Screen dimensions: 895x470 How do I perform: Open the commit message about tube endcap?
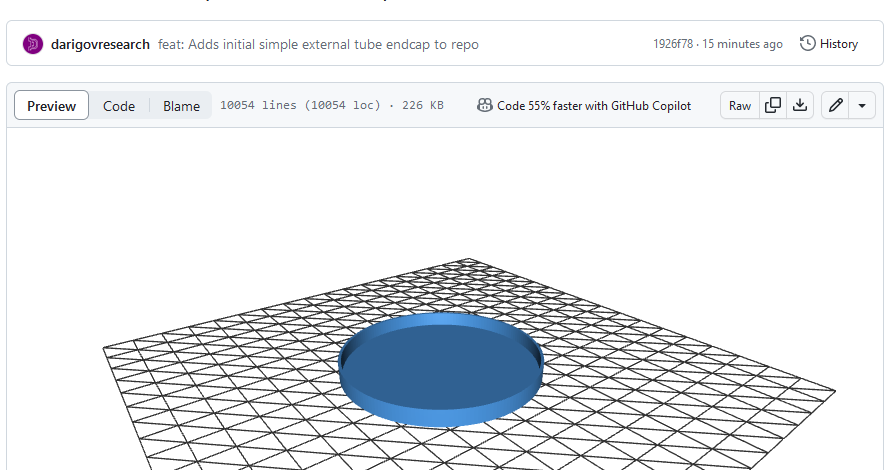(318, 44)
